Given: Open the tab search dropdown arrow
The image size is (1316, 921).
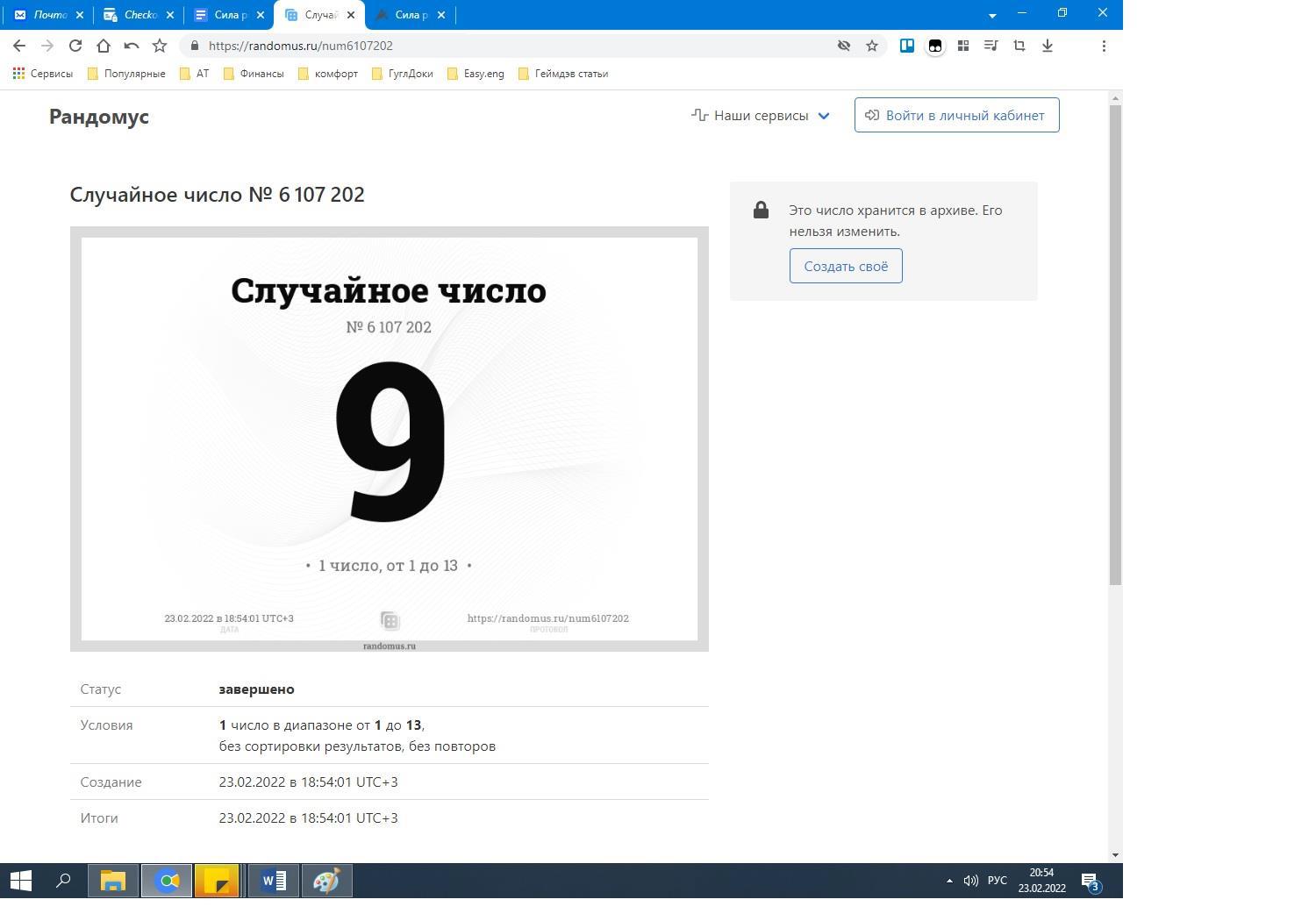Looking at the screenshot, I should [992, 15].
